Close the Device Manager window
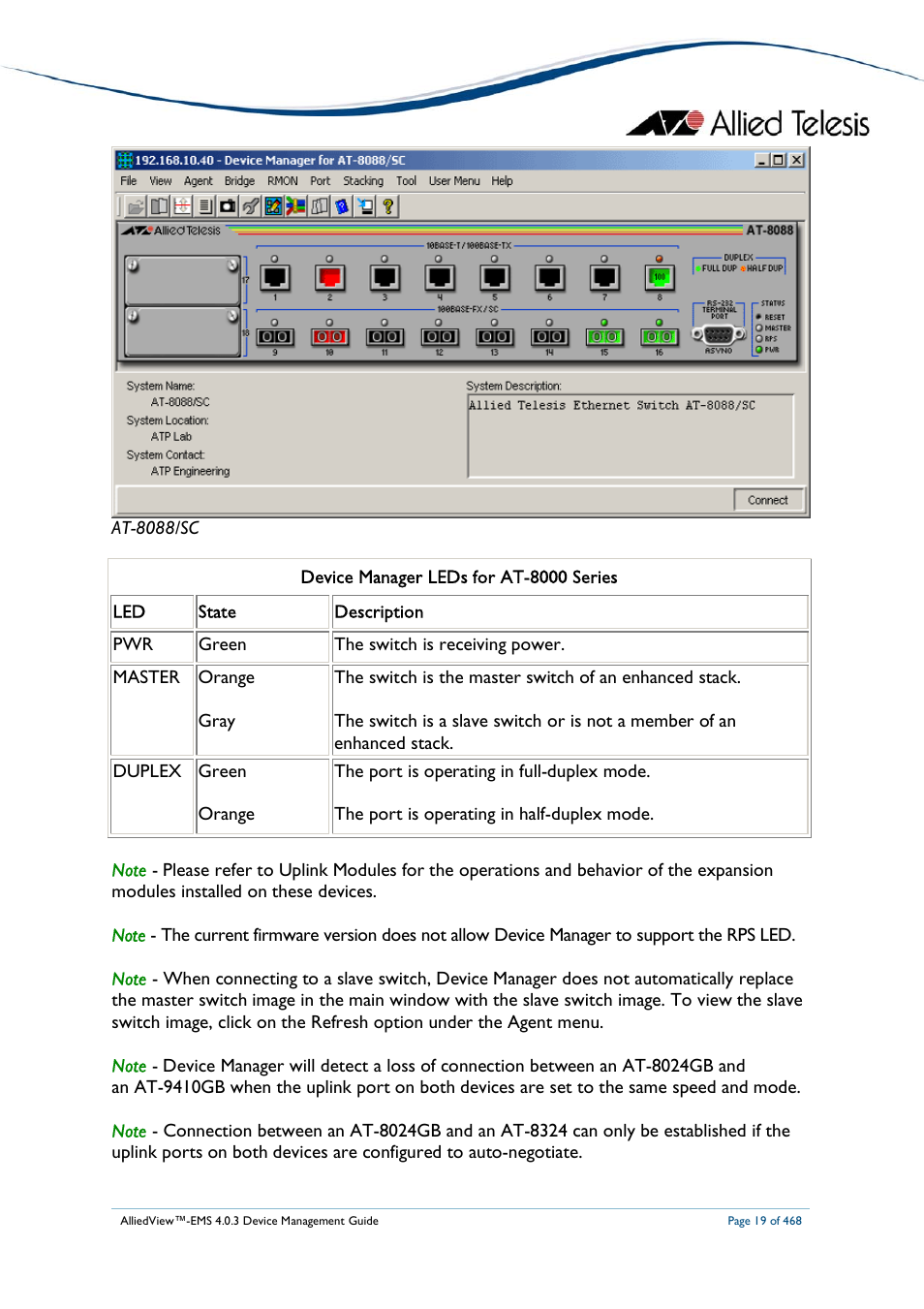Screen dimensions: 924x1309 tap(797, 160)
